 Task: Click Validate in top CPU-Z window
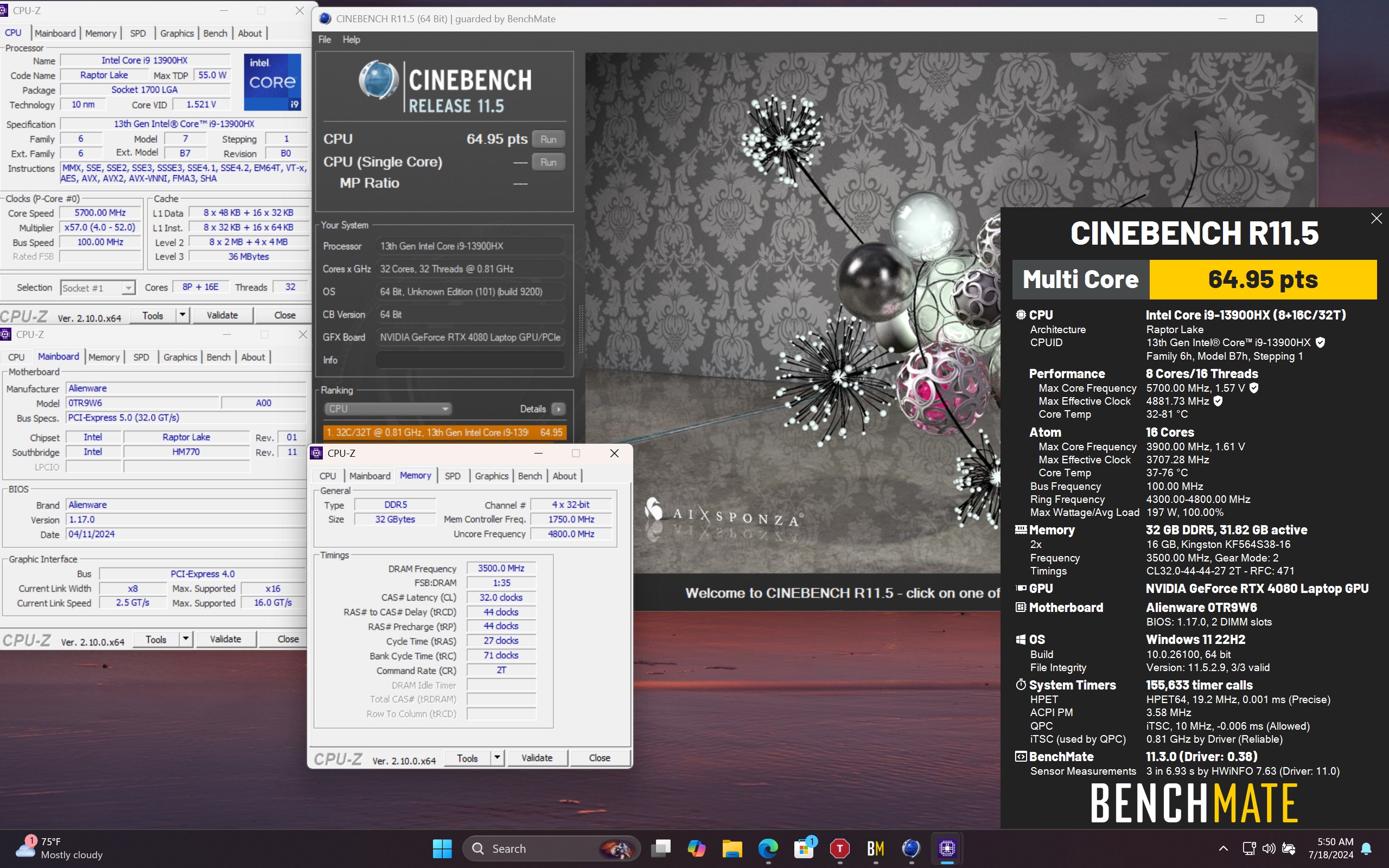(x=222, y=315)
